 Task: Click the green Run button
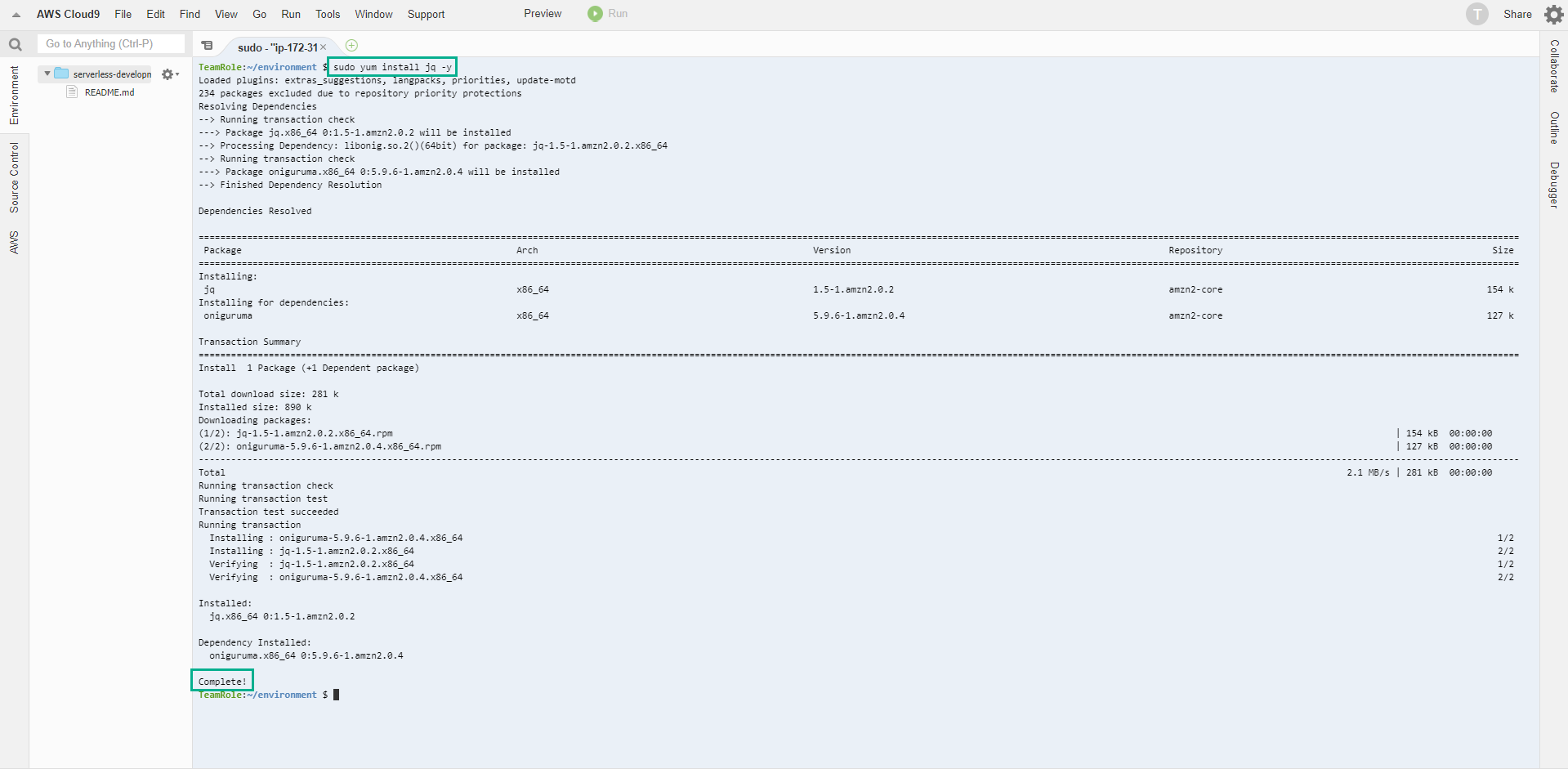pos(608,13)
